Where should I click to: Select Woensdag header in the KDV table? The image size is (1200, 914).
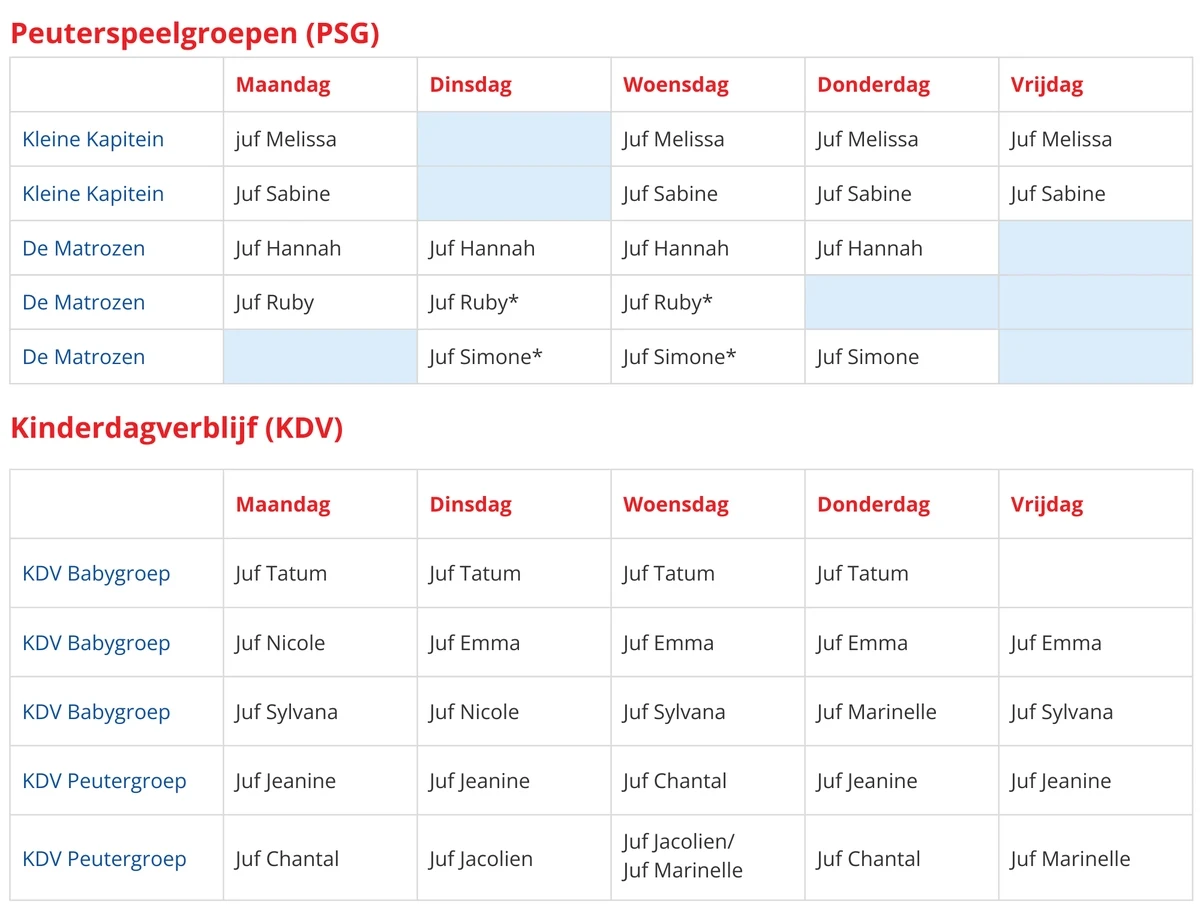(676, 505)
